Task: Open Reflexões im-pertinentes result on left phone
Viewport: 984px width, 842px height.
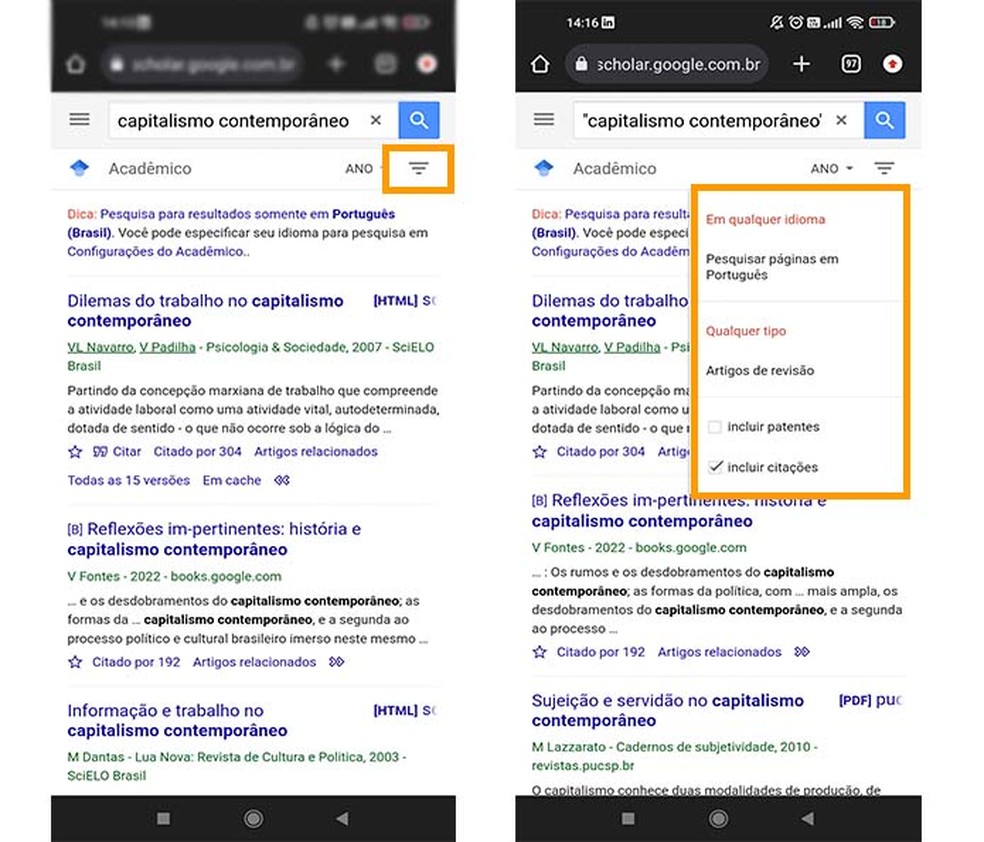Action: (214, 539)
